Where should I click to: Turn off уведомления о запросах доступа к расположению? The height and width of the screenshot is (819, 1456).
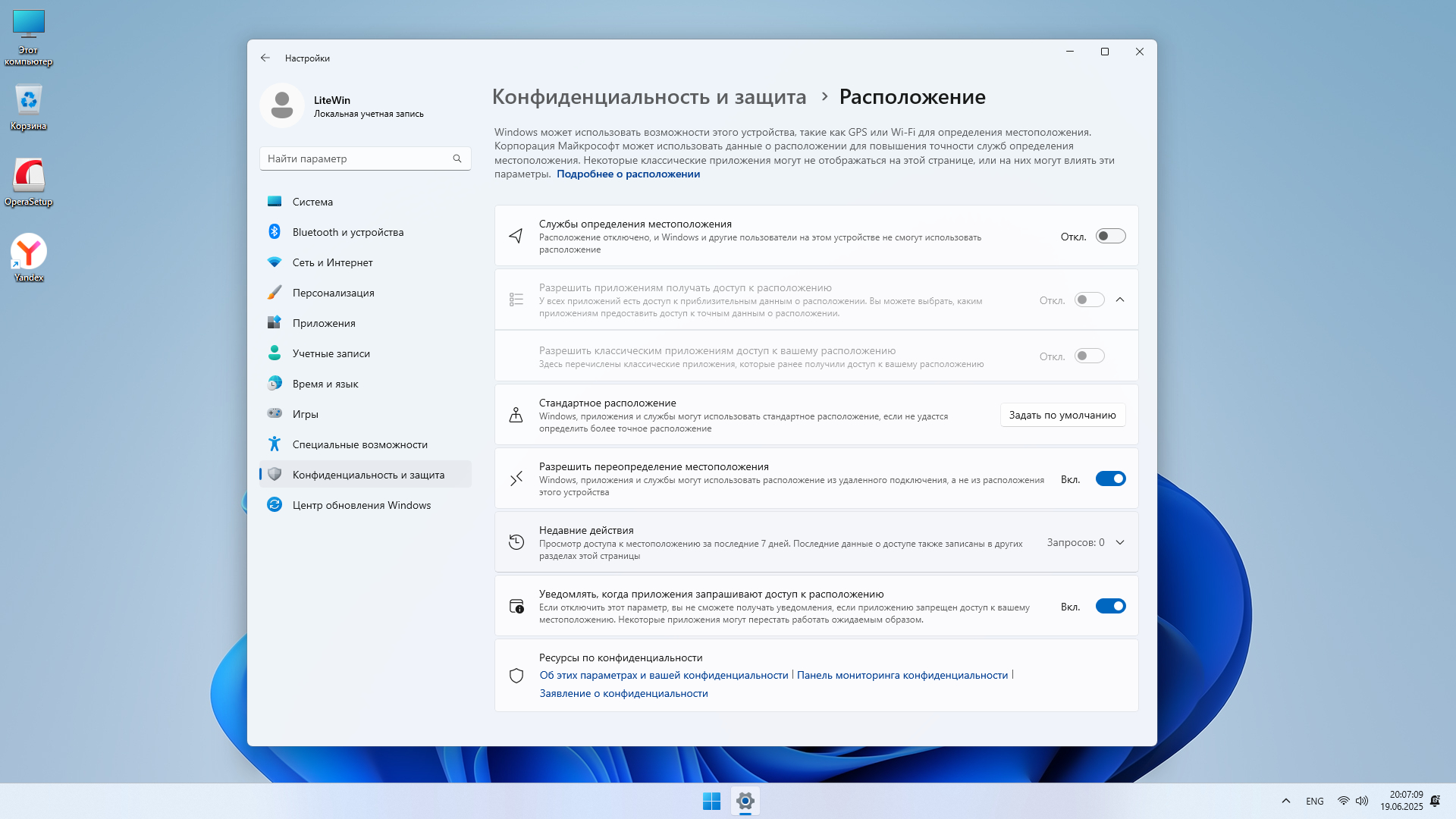(x=1110, y=606)
